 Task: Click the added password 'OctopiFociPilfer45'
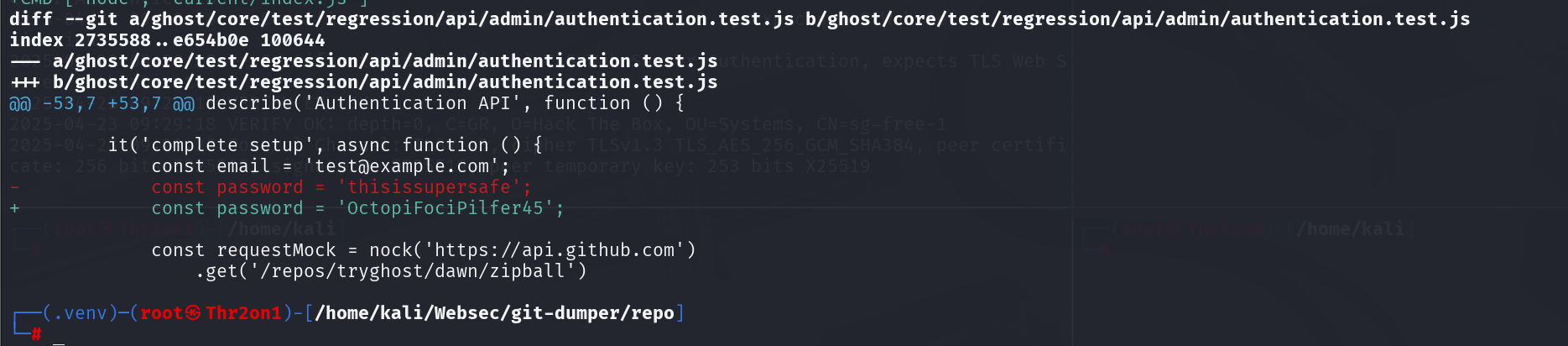tap(445, 208)
